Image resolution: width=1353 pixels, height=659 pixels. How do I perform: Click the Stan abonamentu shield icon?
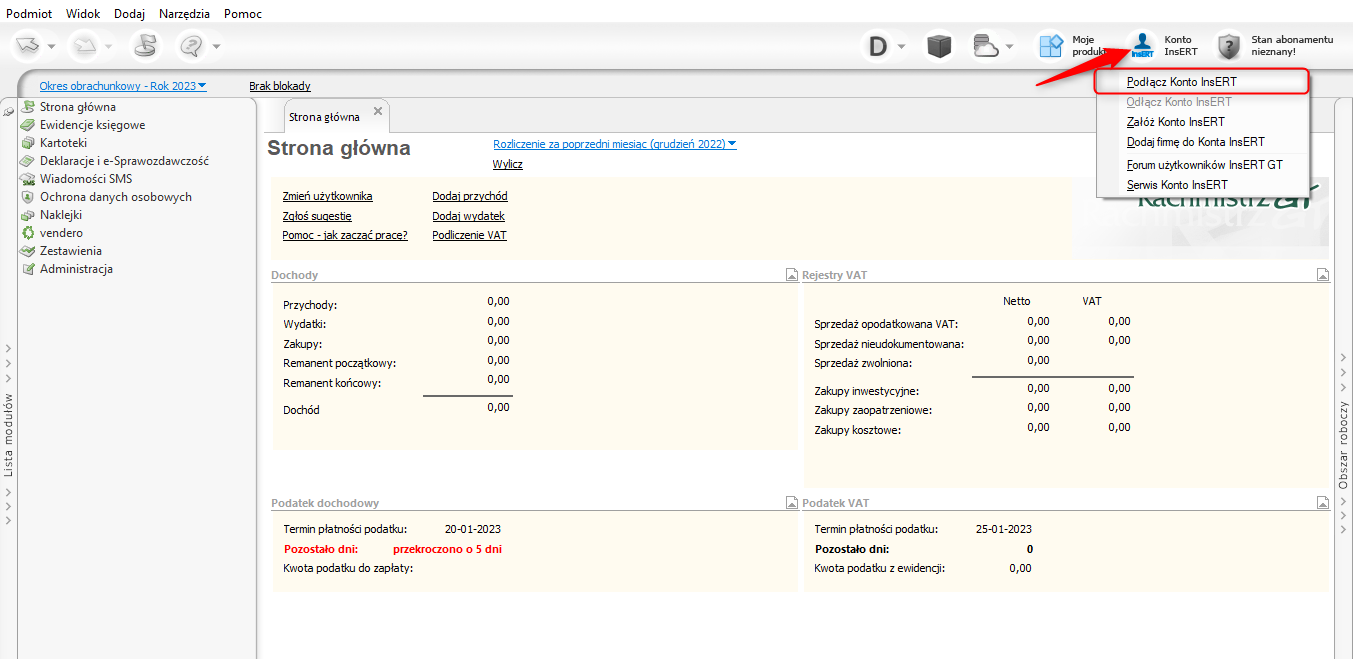coord(1229,46)
